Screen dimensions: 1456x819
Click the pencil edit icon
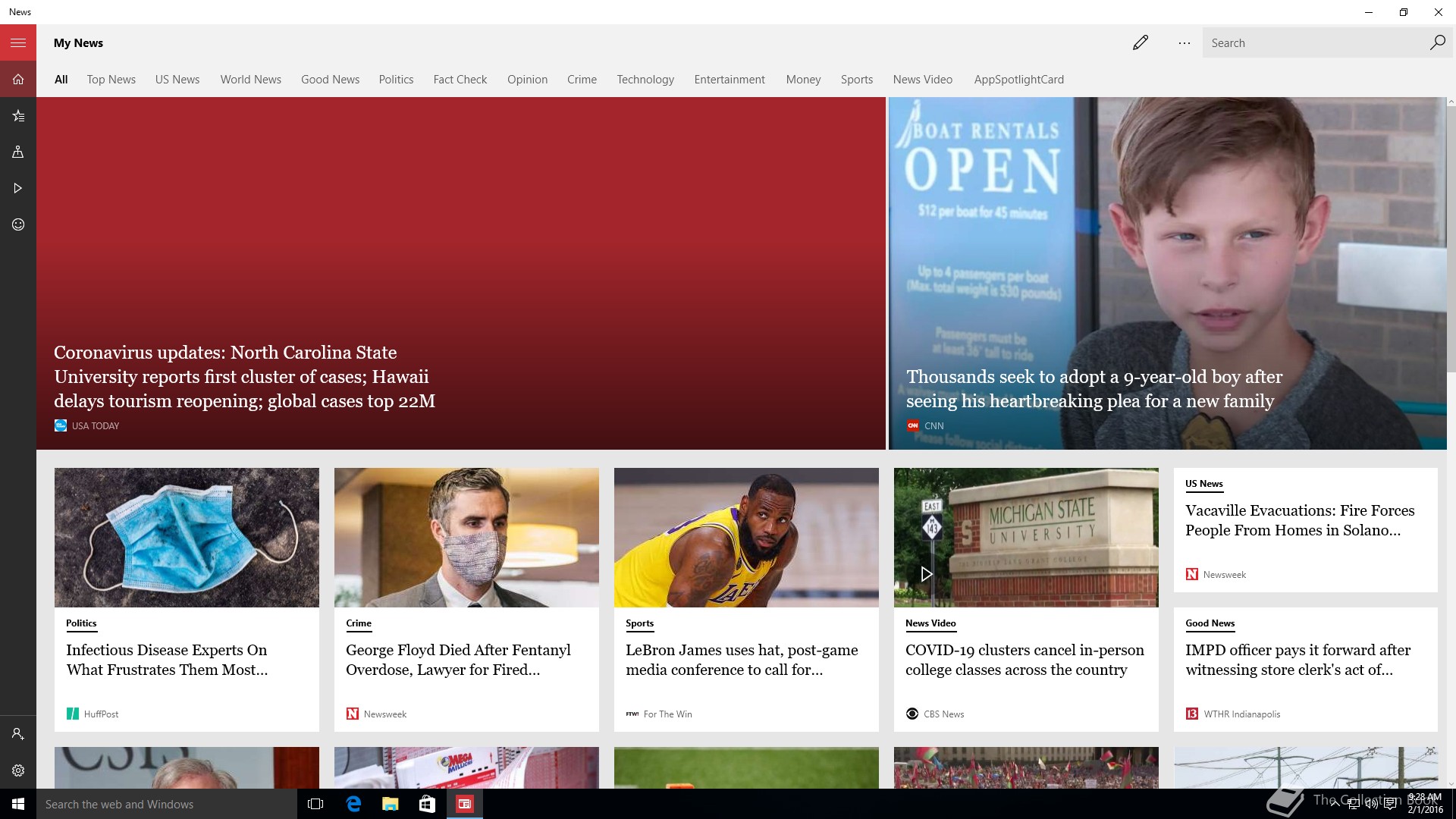1141,42
